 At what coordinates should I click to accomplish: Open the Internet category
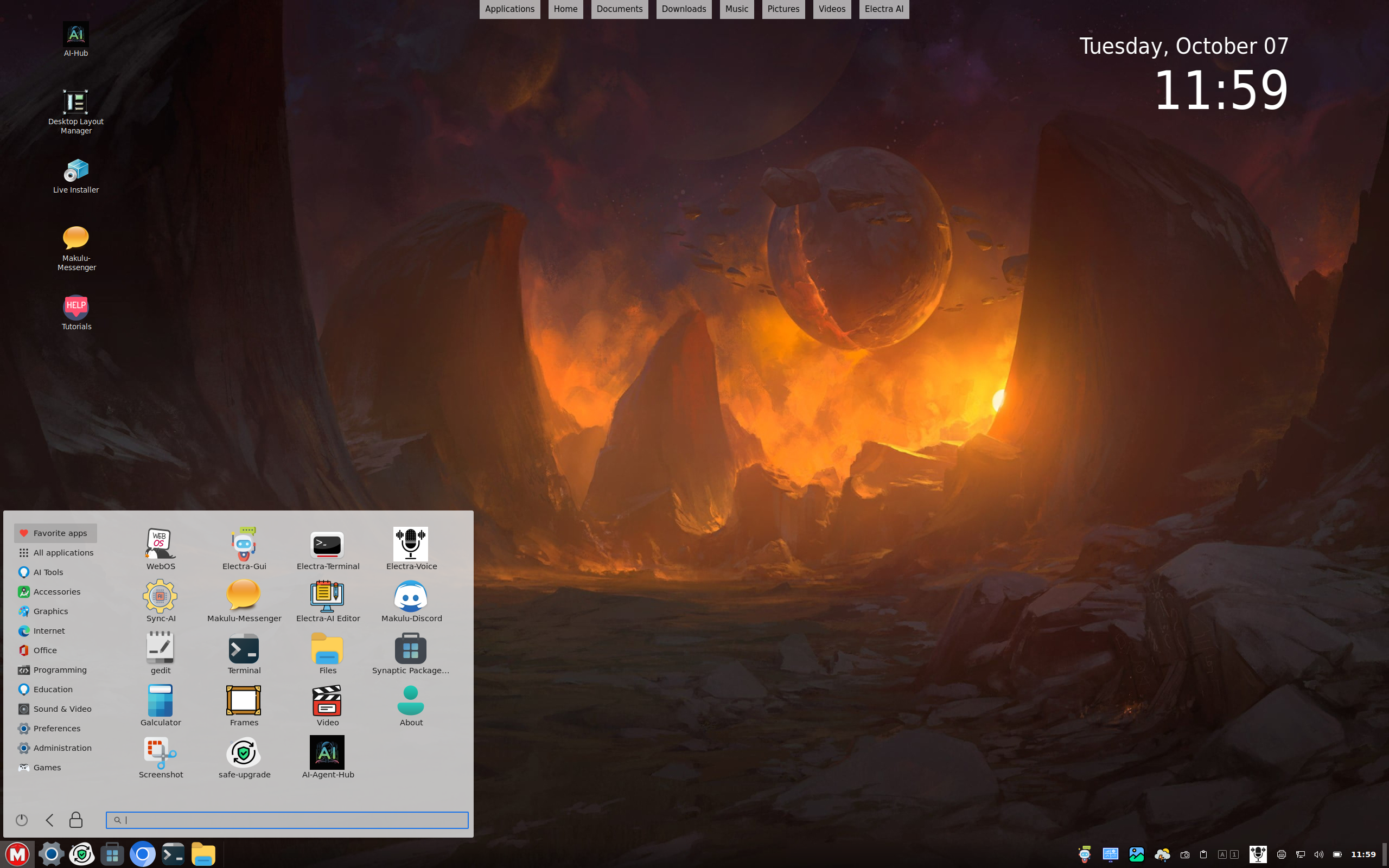point(56,630)
